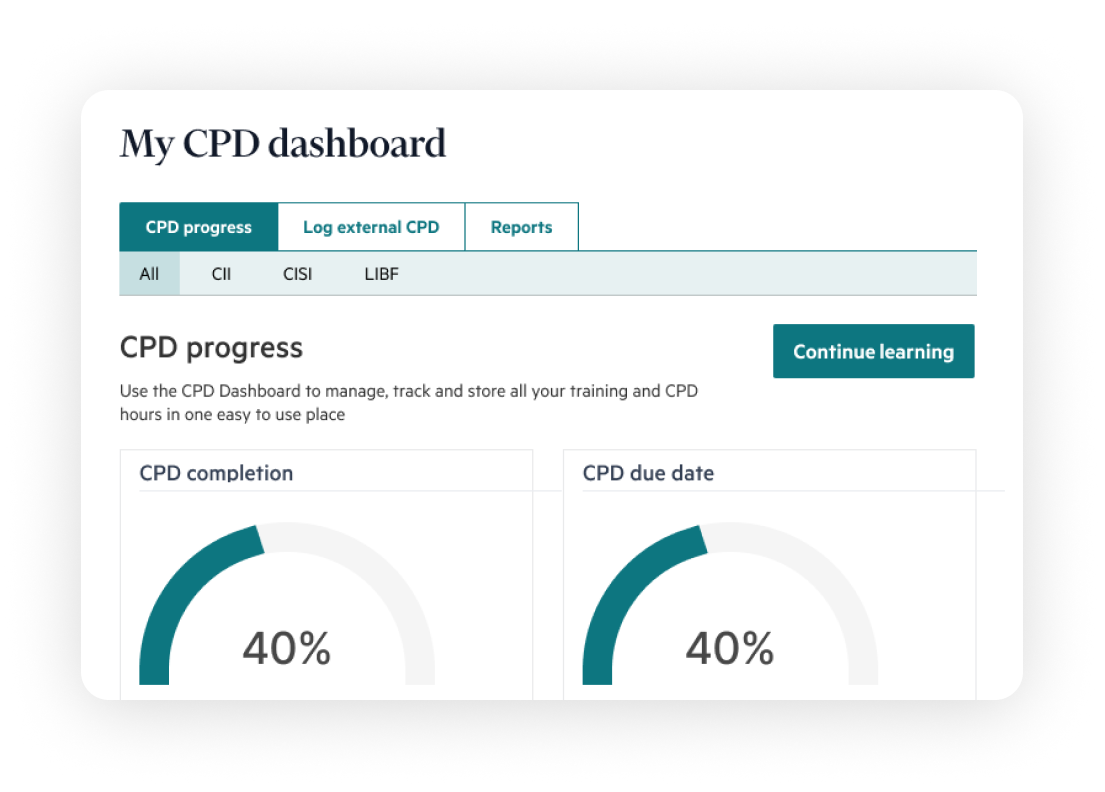This screenshot has height=792, width=1105.
Task: Switch to the Log external CPD tab
Action: point(371,227)
